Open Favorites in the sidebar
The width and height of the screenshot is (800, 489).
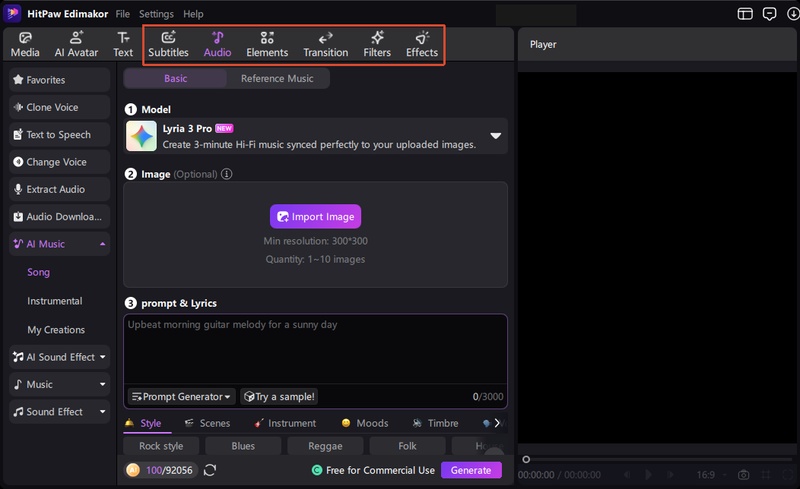pyautogui.click(x=59, y=80)
